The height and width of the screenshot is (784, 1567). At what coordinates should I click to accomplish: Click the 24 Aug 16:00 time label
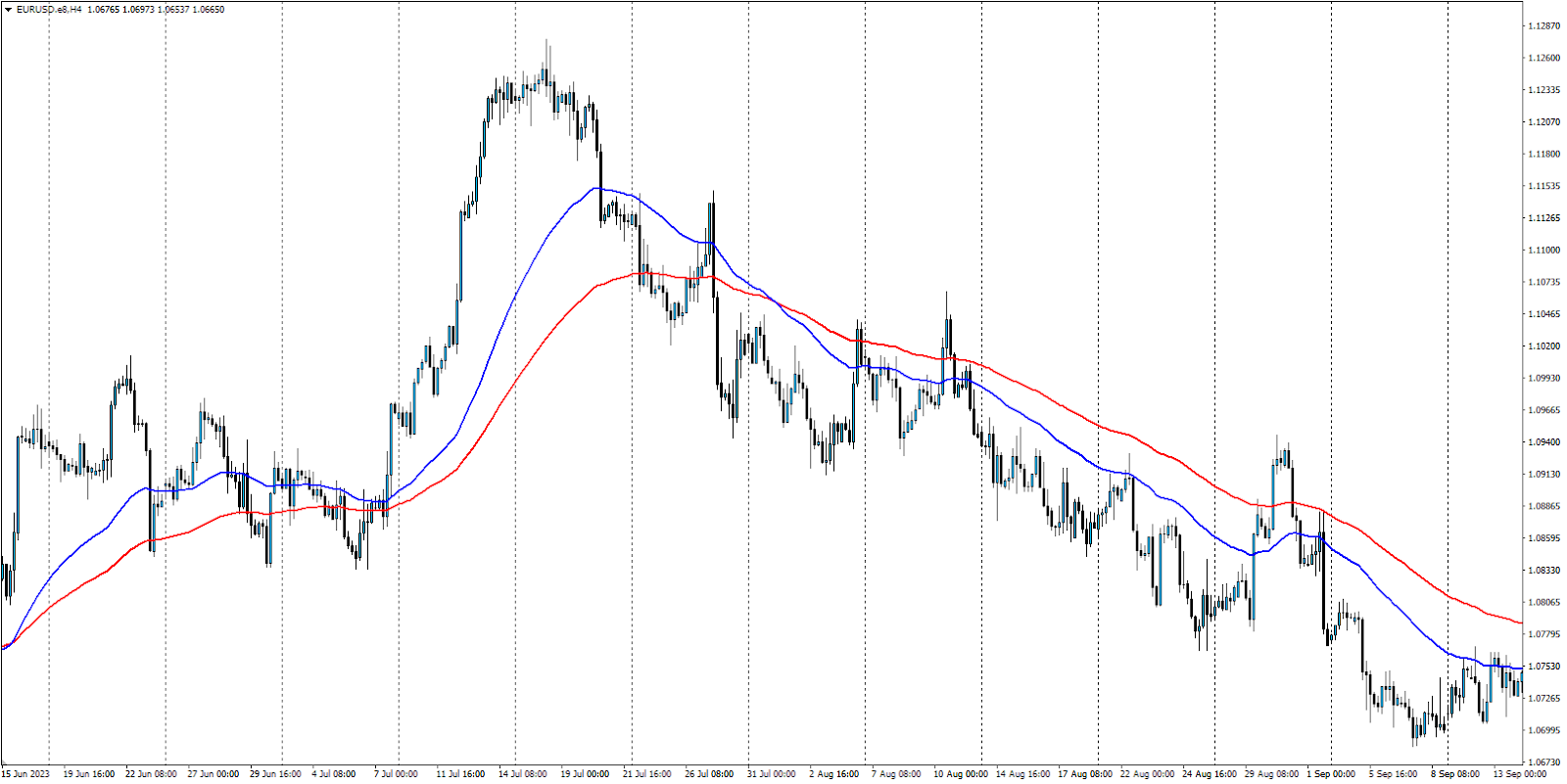click(x=1210, y=774)
